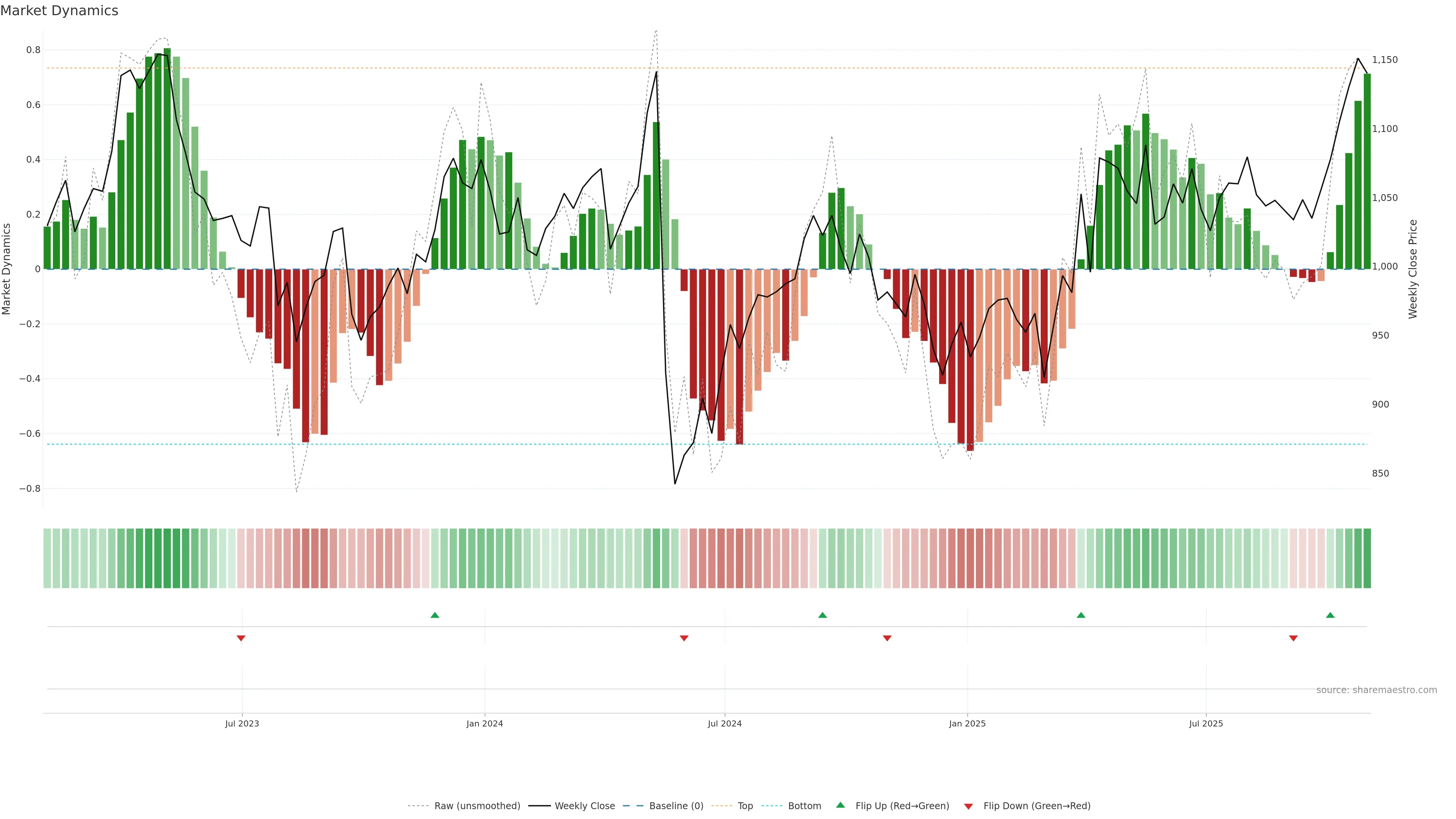The width and height of the screenshot is (1456, 819).
Task: Toggle Weekly Close line in the legend
Action: [584, 806]
